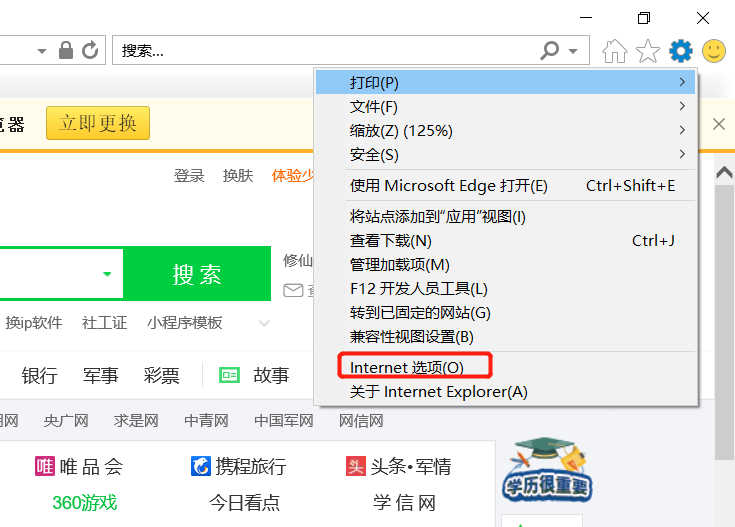This screenshot has width=735, height=527.
Task: Click the 中国军网 link
Action: [284, 421]
